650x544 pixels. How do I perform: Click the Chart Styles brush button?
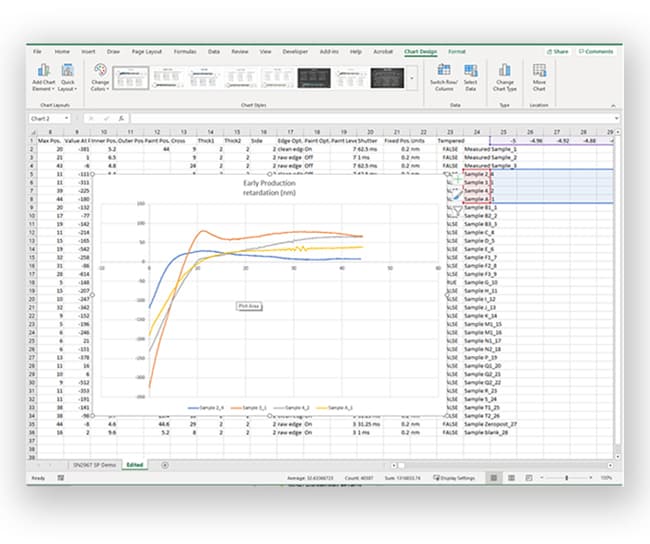(x=457, y=195)
